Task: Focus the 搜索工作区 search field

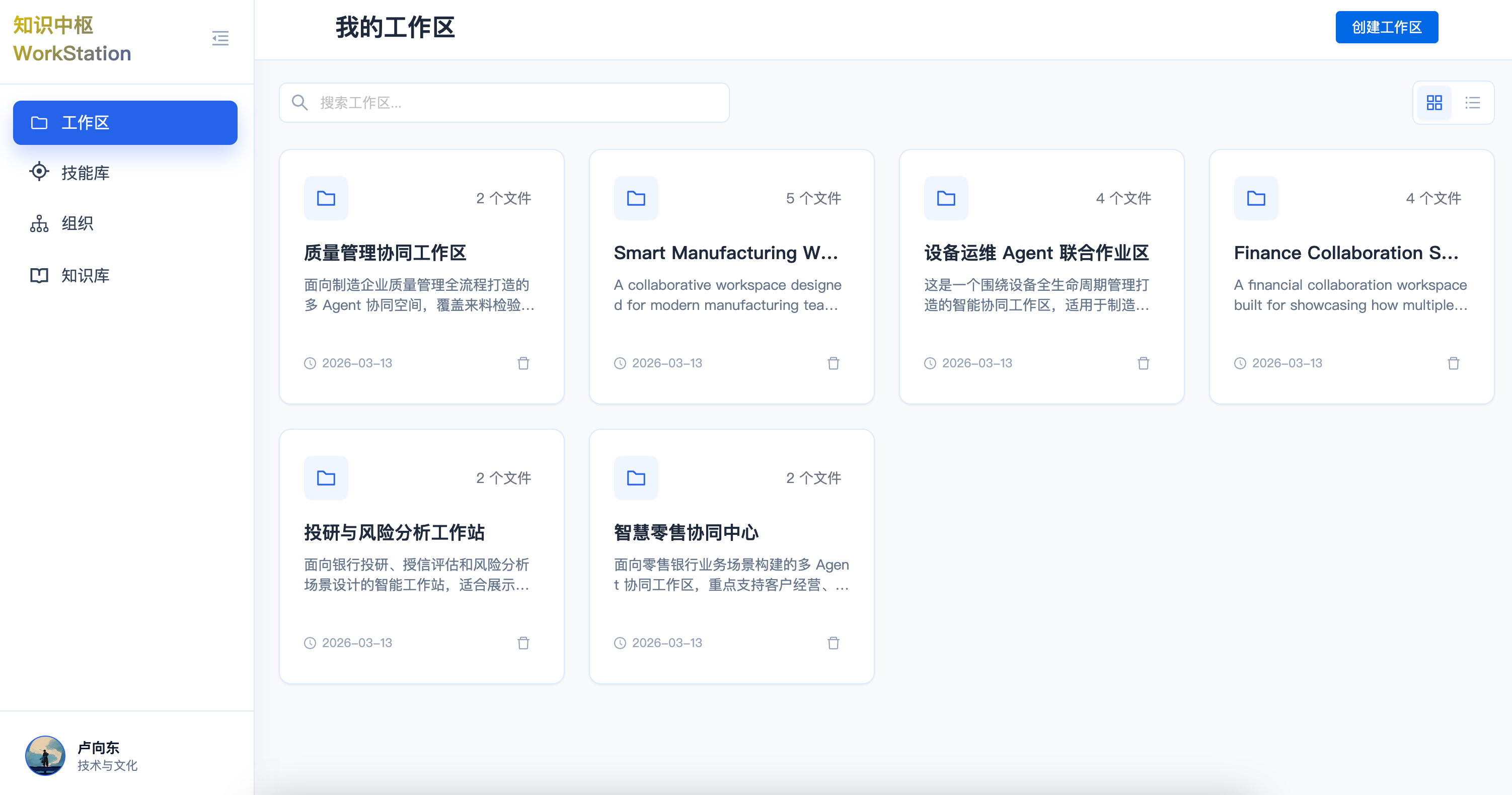Action: pos(505,103)
